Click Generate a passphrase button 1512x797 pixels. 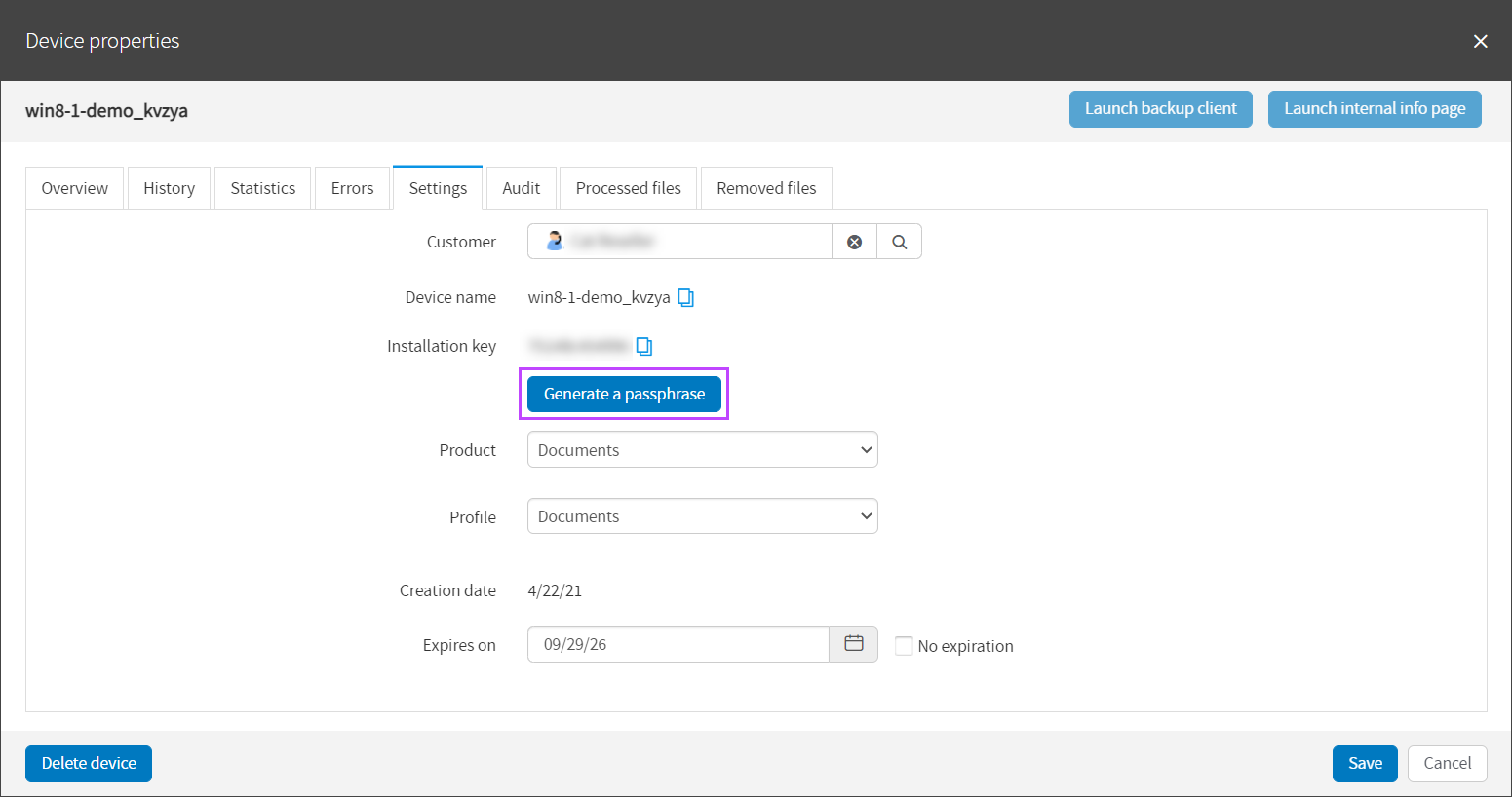click(x=624, y=394)
